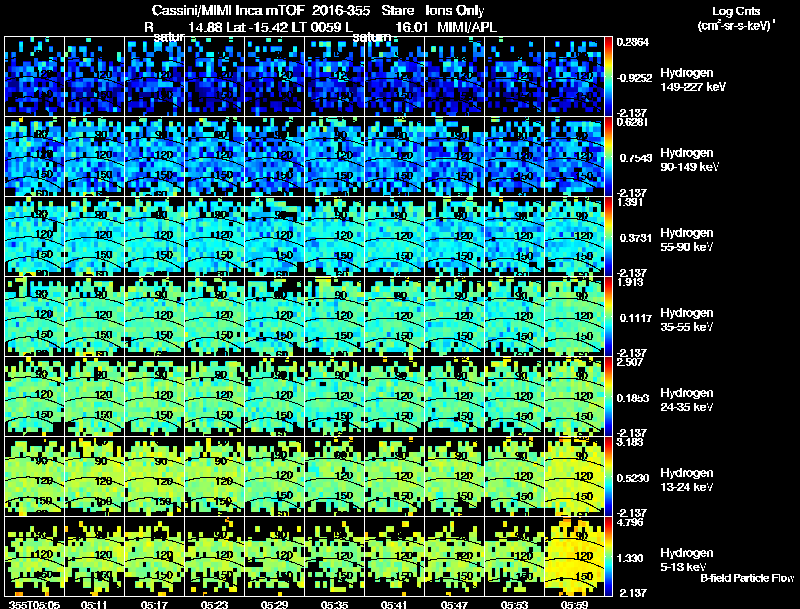The image size is (800, 609).
Task: Open the 05:41 panel in the 5-13 keV row
Action: pyautogui.click(x=394, y=557)
